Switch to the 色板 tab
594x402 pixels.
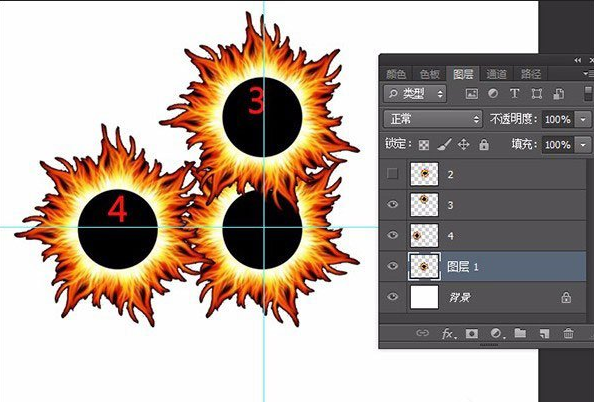coord(430,74)
